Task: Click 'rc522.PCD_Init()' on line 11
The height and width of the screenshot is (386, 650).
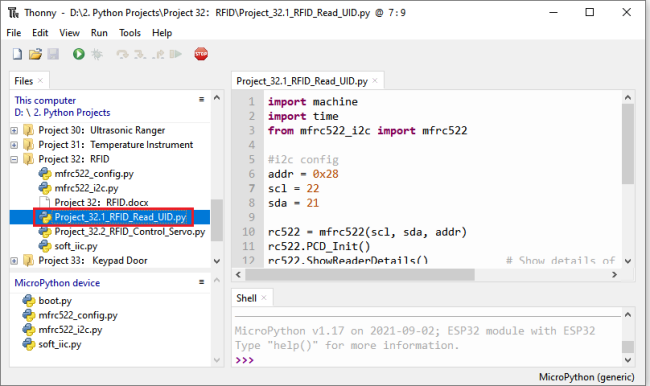Action: tap(319, 246)
